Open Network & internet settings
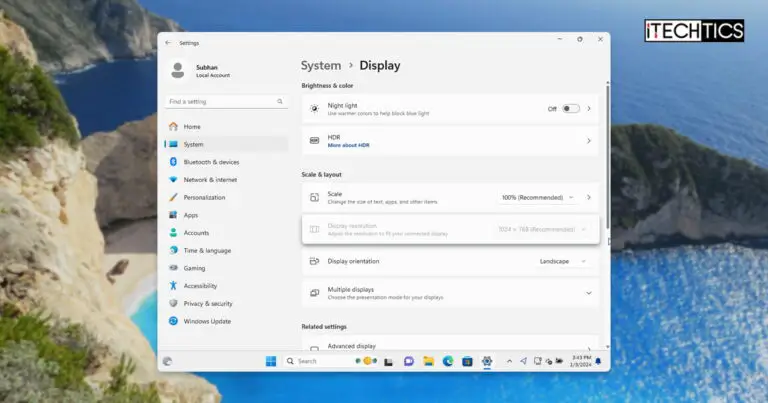The width and height of the screenshot is (768, 403). click(210, 180)
